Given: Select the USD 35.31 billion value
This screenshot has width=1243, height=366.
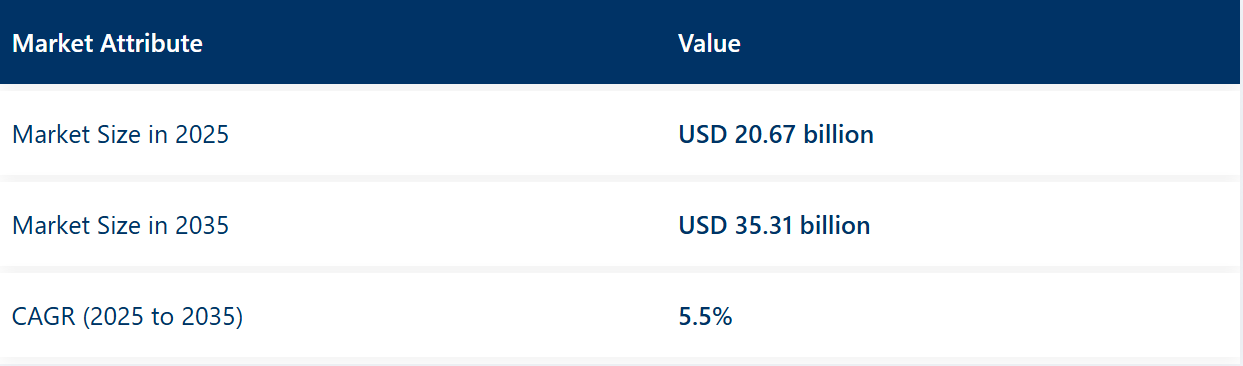Looking at the screenshot, I should click(774, 226).
